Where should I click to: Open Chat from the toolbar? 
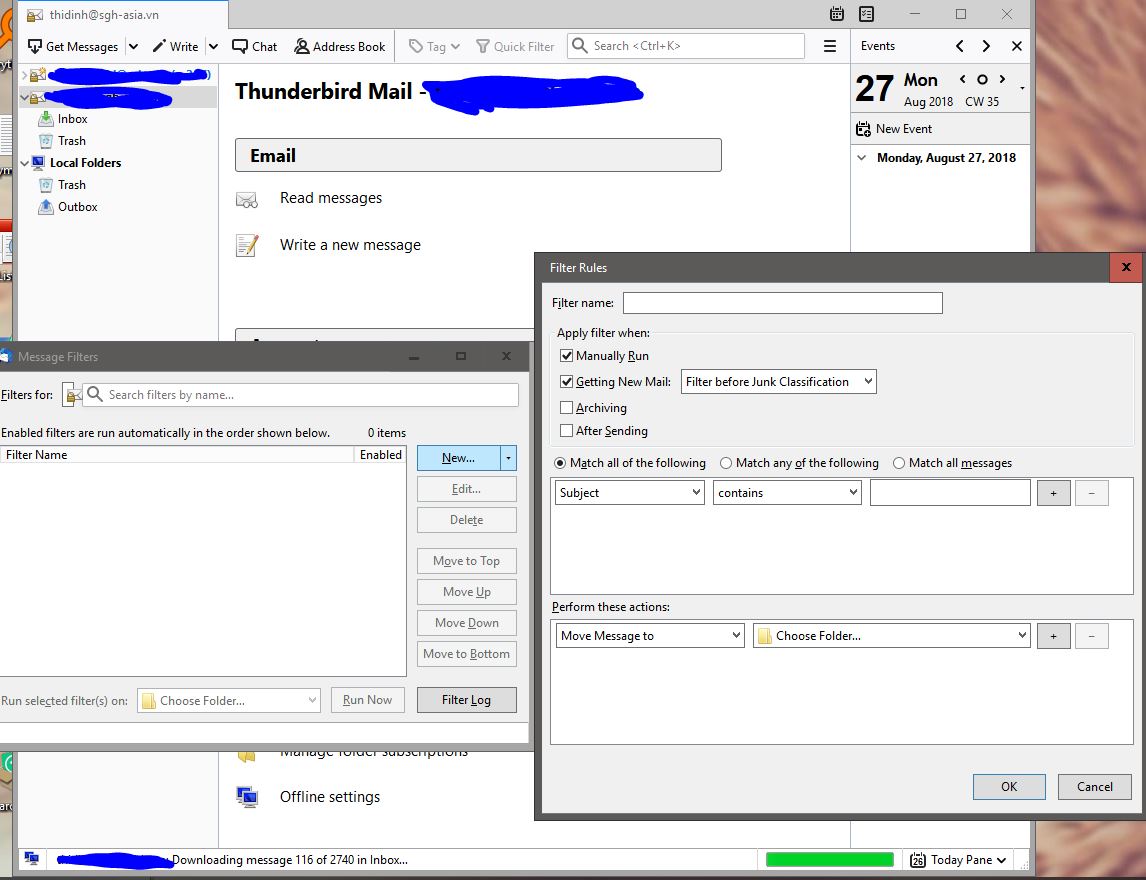click(x=254, y=46)
